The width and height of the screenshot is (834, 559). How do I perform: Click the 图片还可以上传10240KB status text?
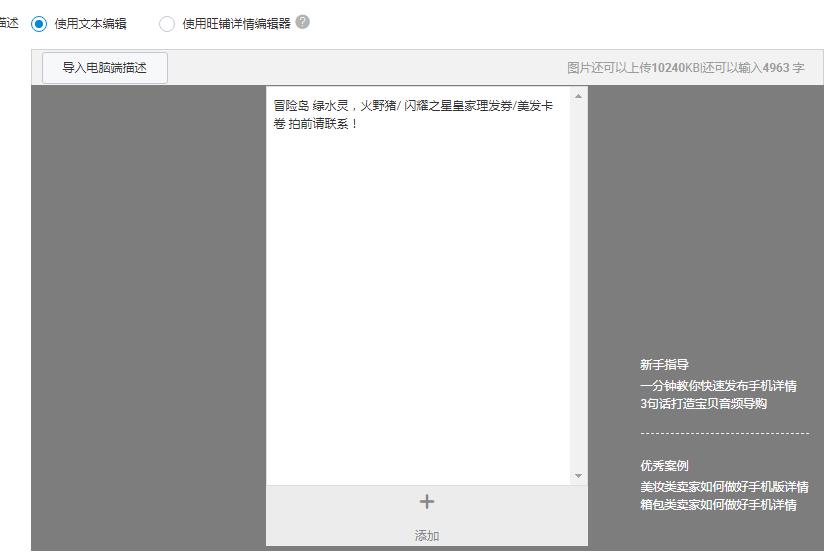(633, 68)
